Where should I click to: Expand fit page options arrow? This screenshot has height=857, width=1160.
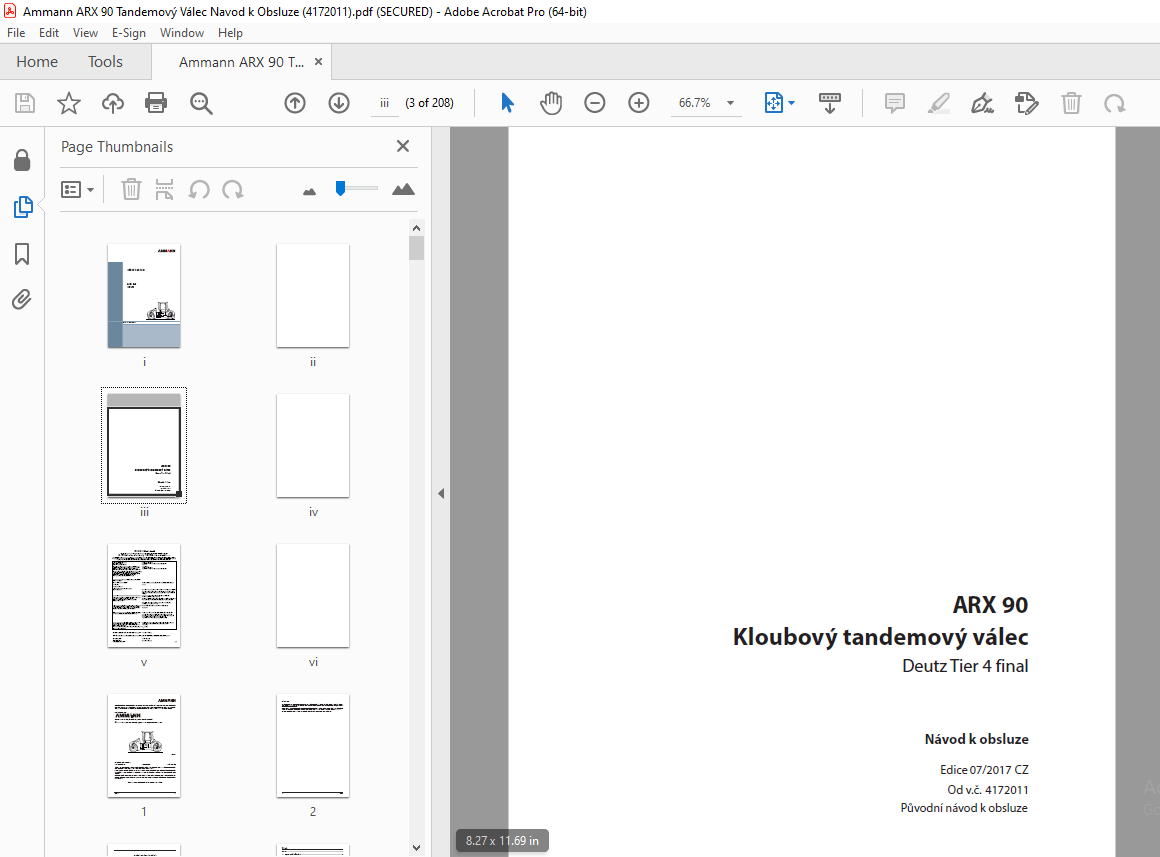point(792,103)
